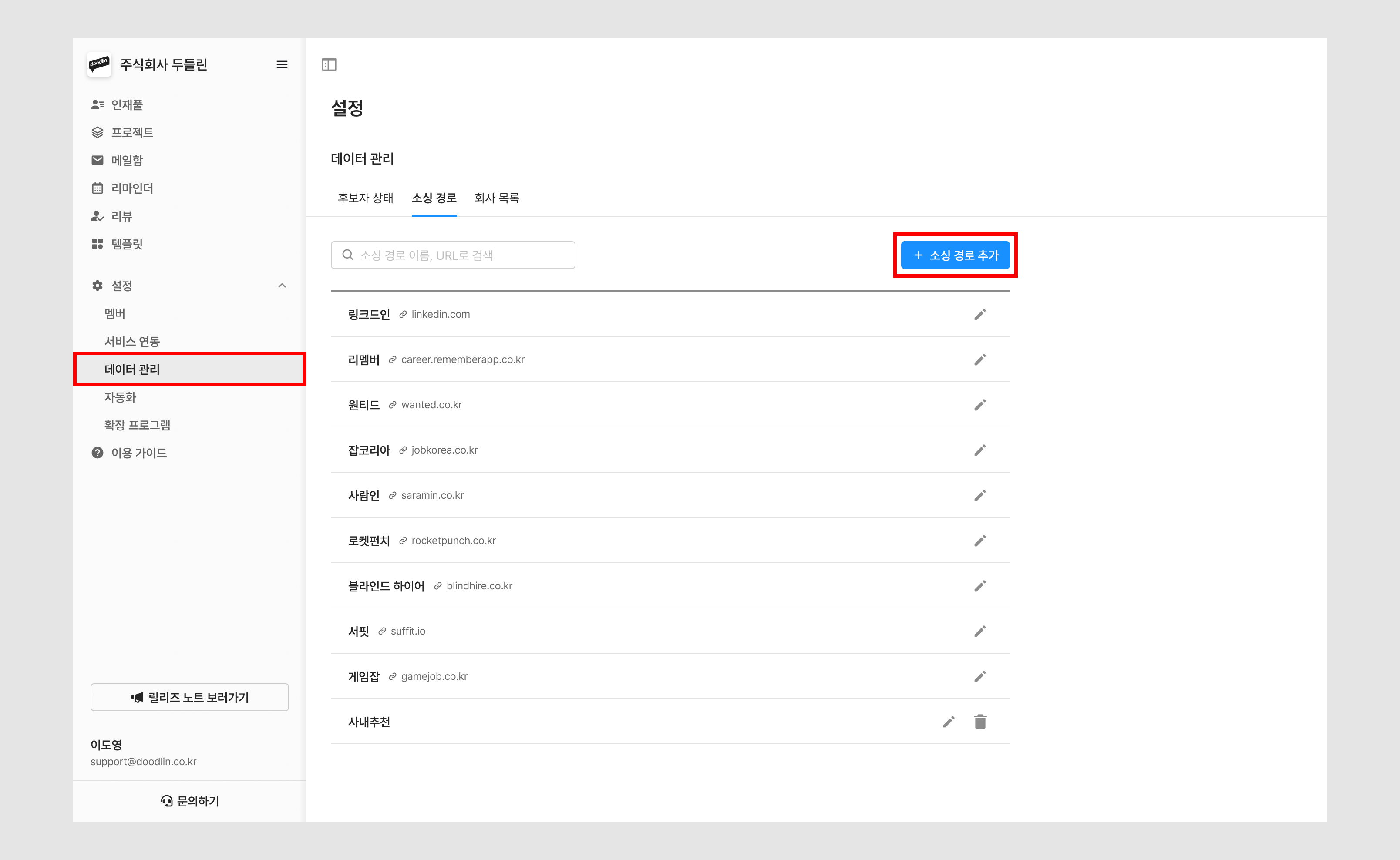1400x860 pixels.
Task: Click the pencil icon in the 게임잡 row
Action: coord(979,676)
